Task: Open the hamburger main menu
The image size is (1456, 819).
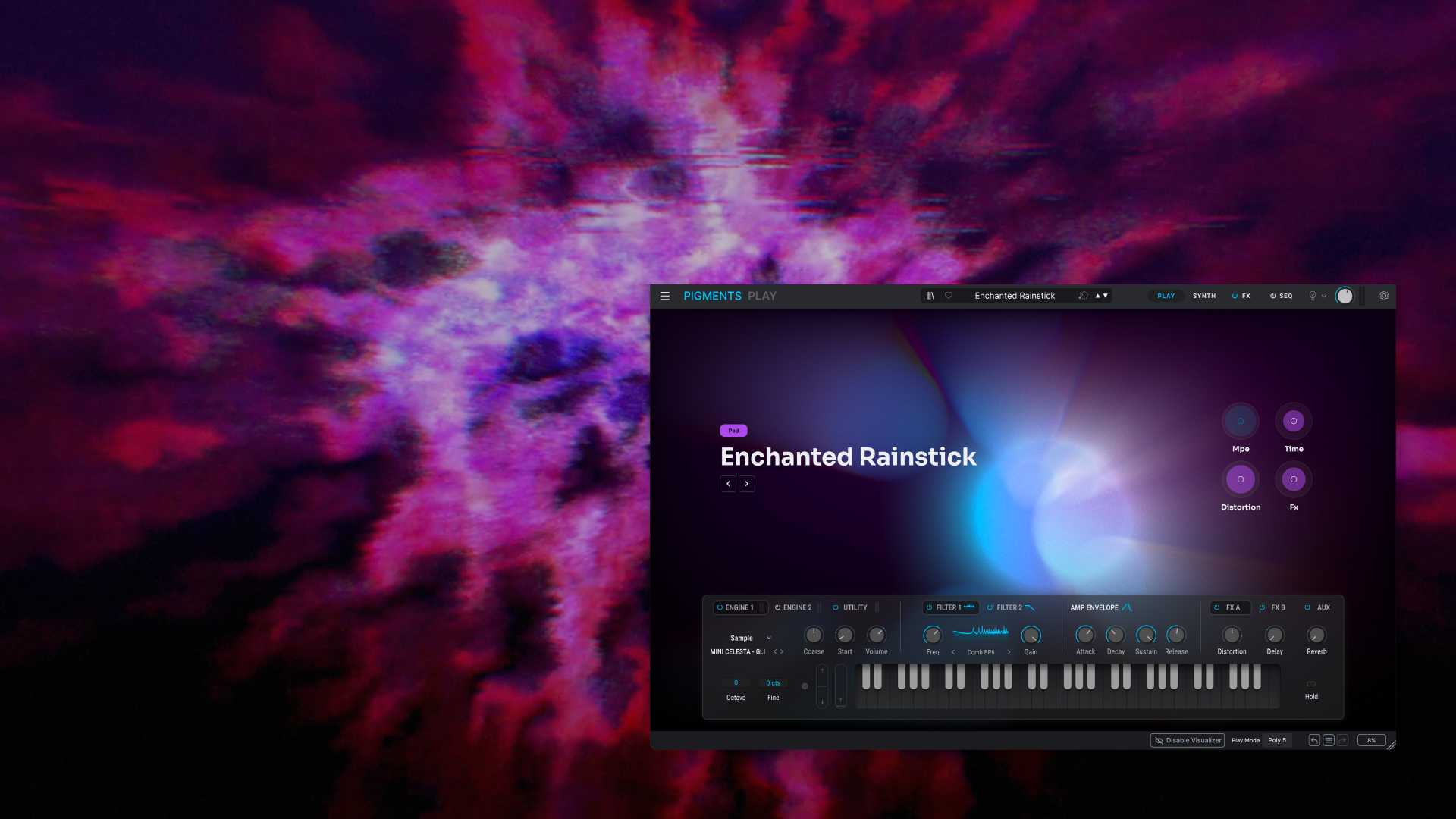Action: coord(664,296)
